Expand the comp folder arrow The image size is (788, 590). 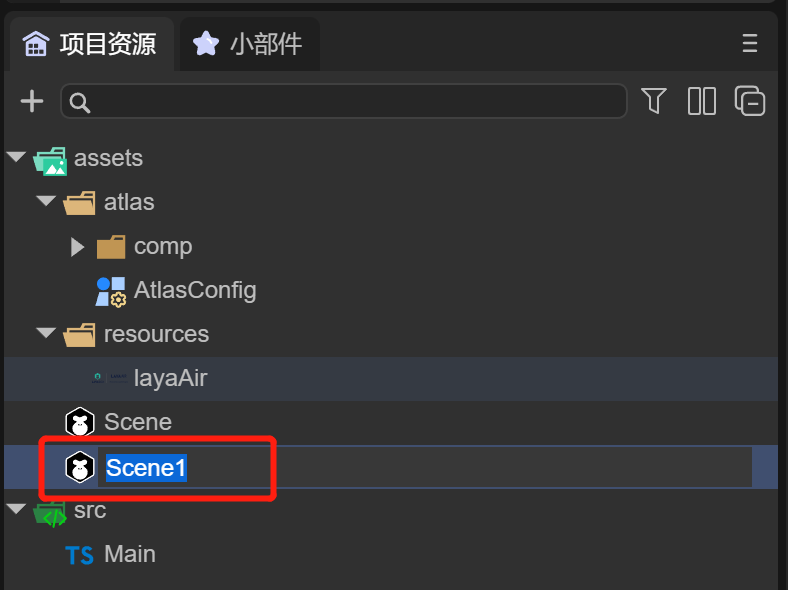pyautogui.click(x=77, y=246)
